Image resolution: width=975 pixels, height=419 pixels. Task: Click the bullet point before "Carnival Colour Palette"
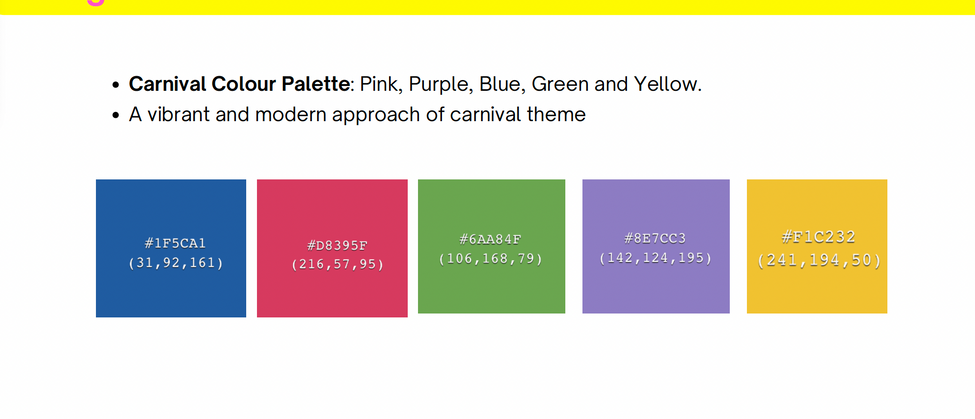click(116, 85)
